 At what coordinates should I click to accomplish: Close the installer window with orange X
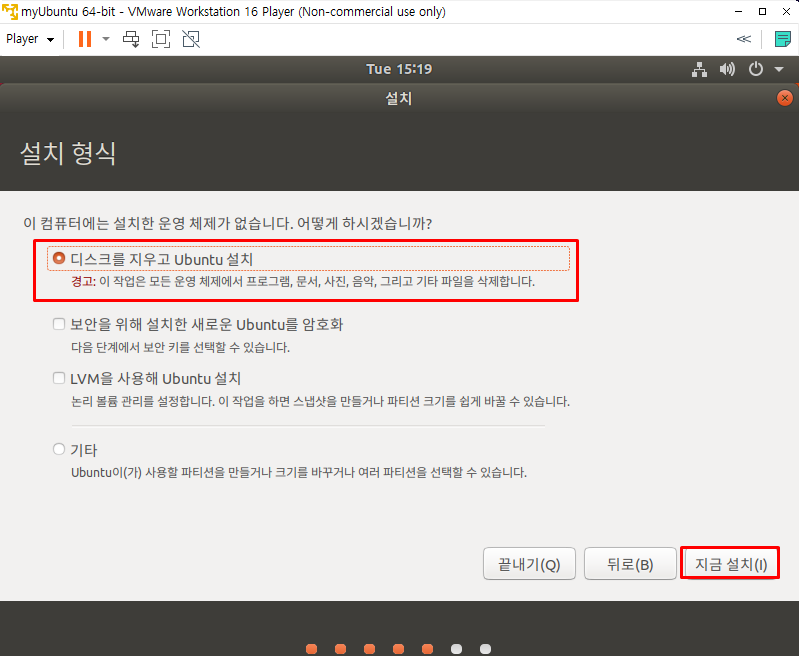point(785,98)
